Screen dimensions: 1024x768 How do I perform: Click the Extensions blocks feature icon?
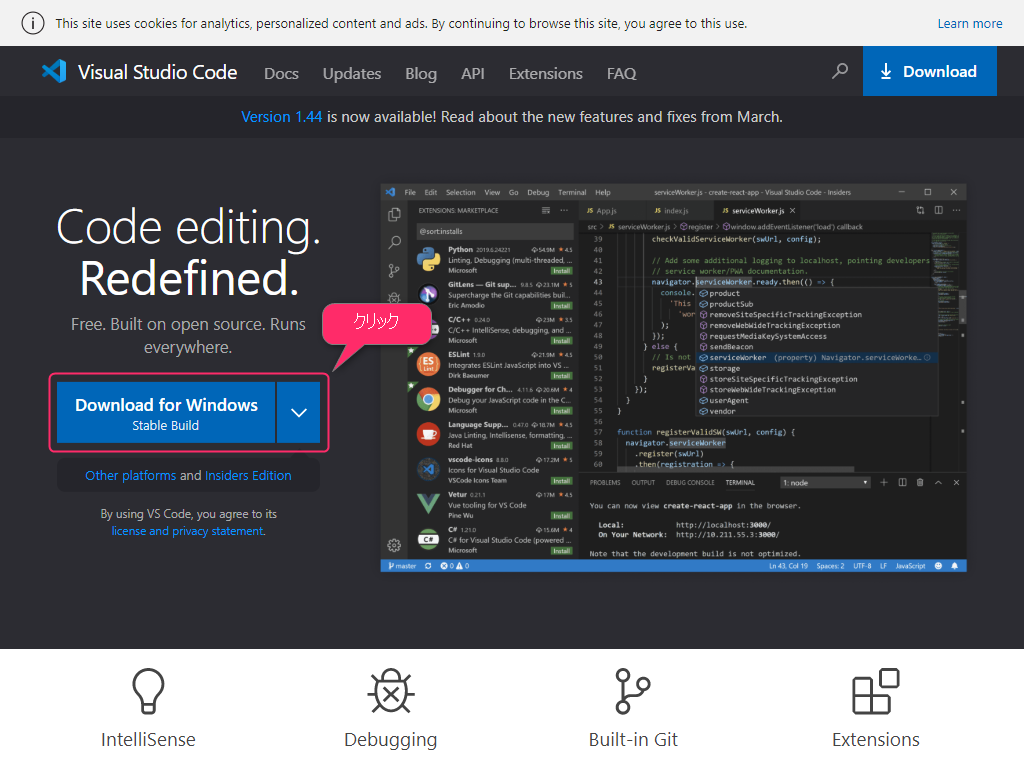coord(876,691)
